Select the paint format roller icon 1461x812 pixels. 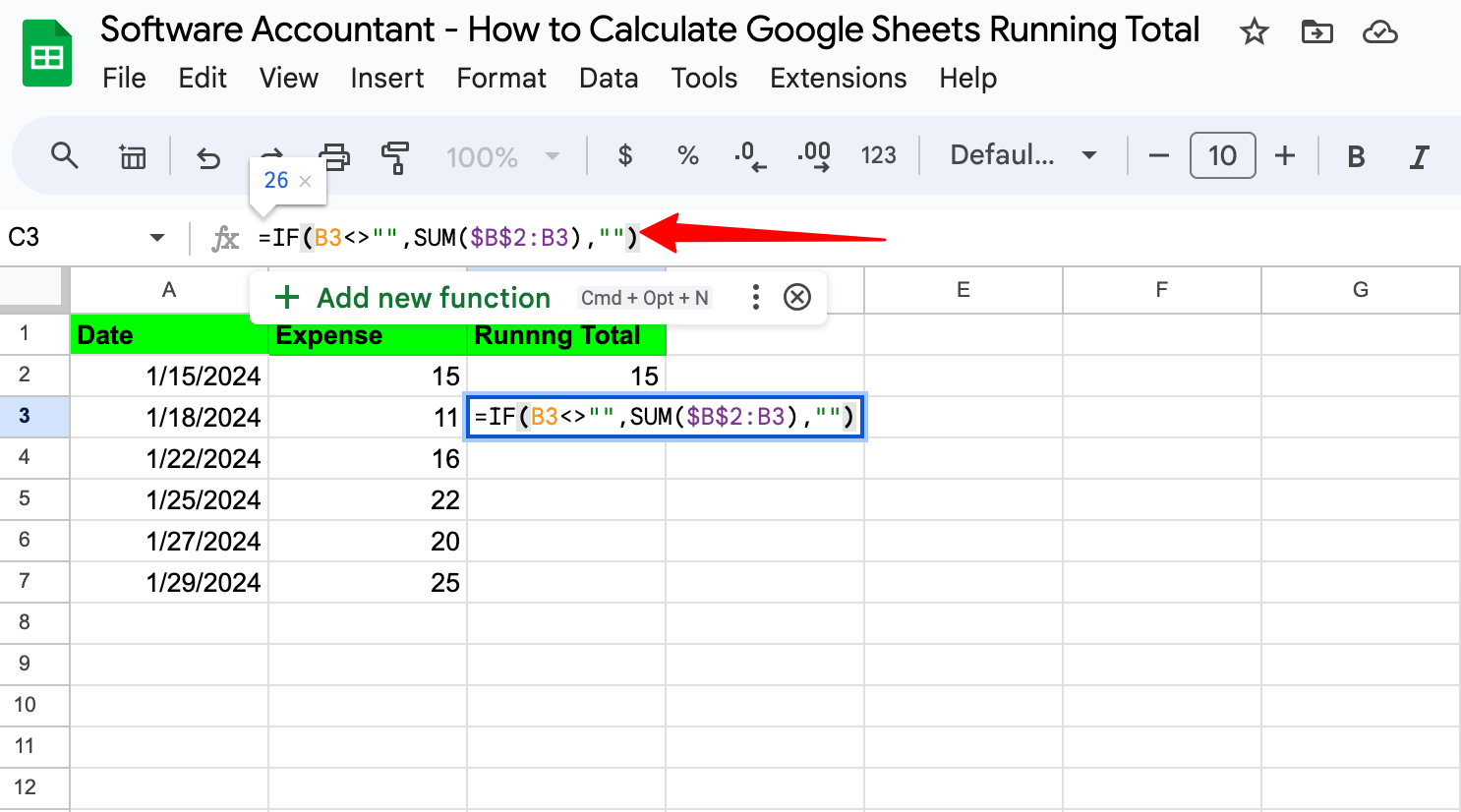(395, 156)
